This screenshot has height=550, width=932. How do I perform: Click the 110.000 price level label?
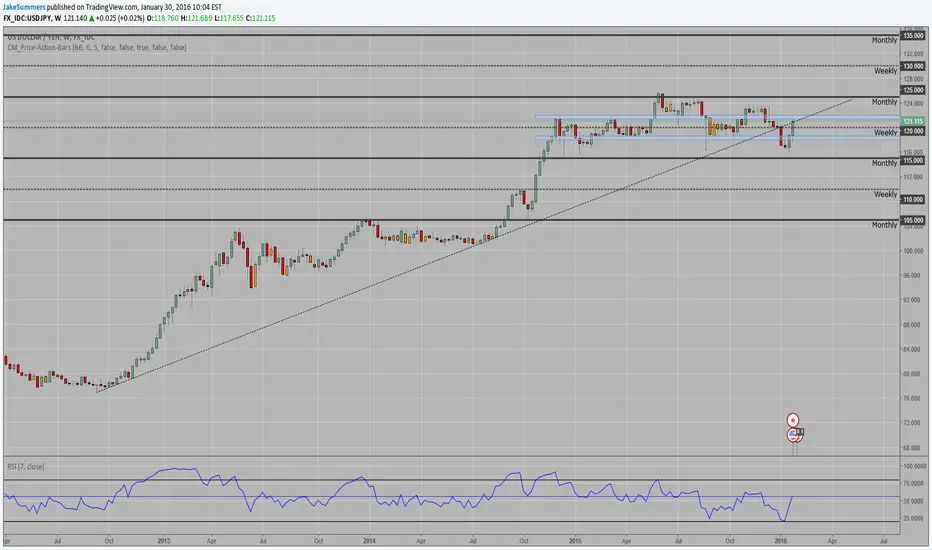[913, 200]
